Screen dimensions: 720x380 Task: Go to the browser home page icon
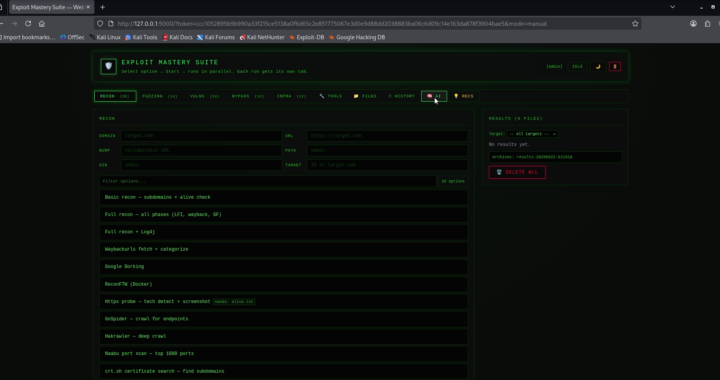(42, 23)
